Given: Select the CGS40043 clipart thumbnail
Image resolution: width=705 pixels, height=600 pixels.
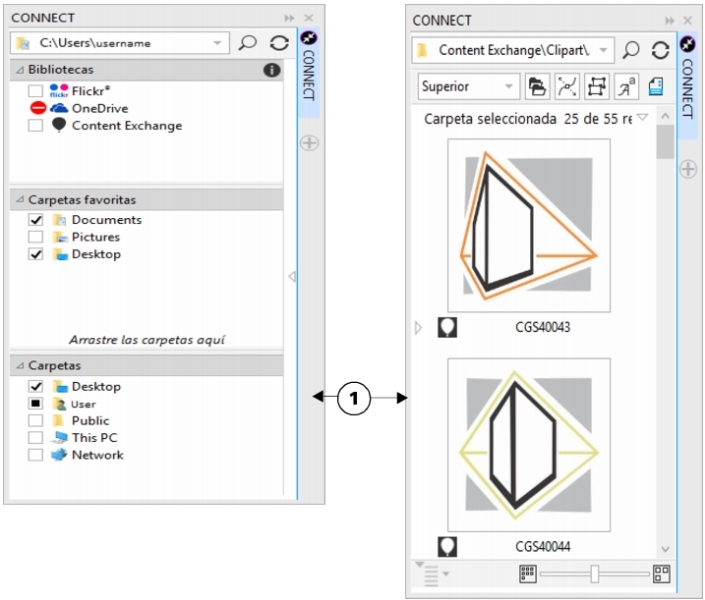Looking at the screenshot, I should (x=529, y=226).
